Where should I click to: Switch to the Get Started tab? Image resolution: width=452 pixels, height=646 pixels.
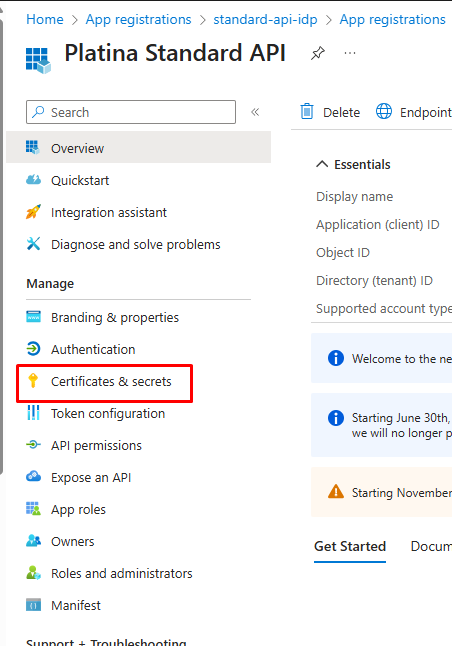pos(350,546)
